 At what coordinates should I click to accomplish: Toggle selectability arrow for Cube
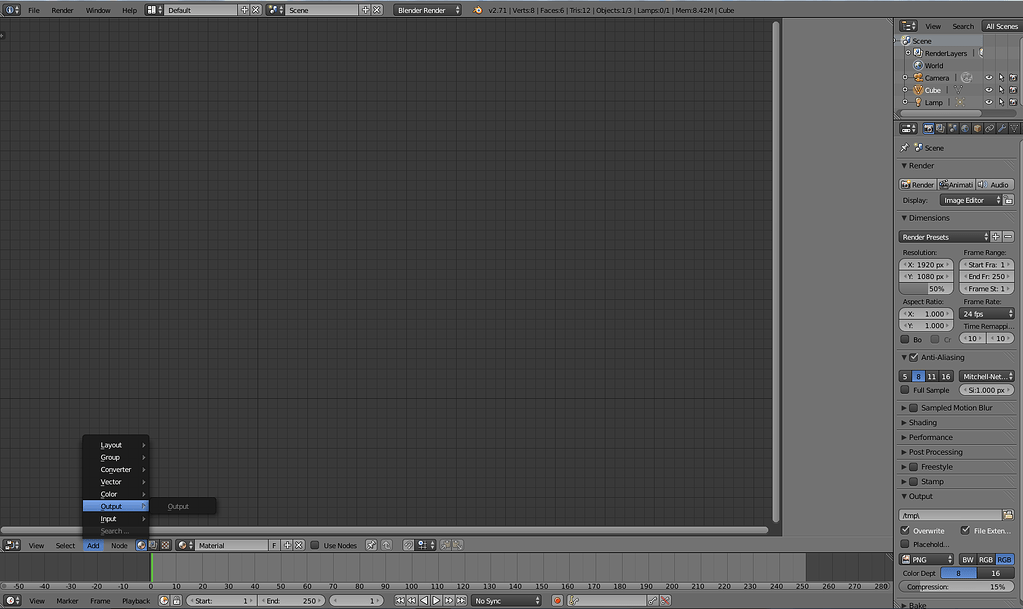pos(1001,90)
